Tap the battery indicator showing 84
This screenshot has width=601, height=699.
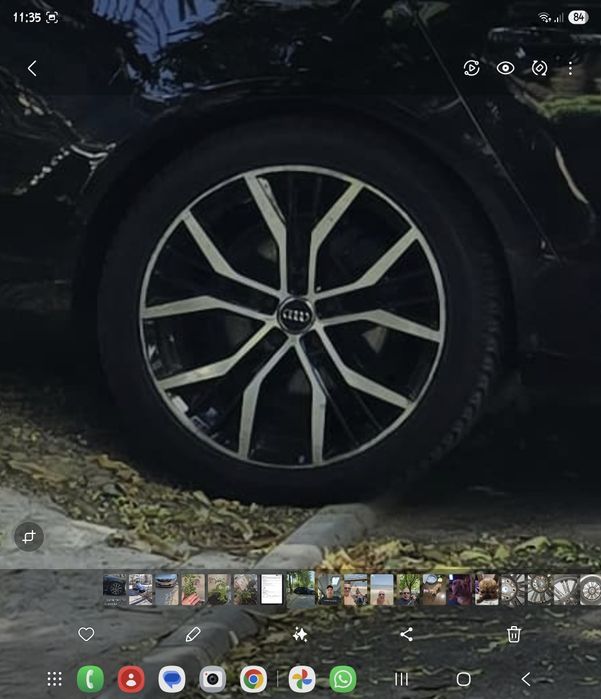(x=578, y=17)
